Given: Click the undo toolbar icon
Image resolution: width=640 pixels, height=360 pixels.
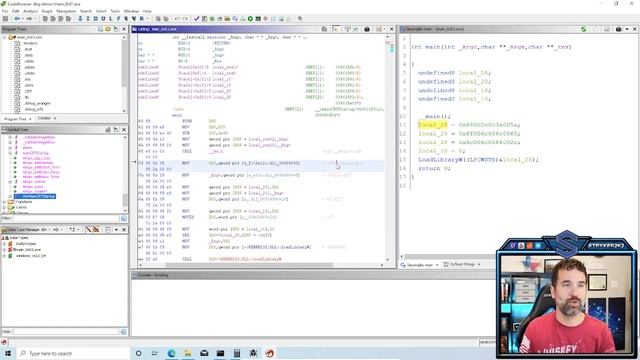Looking at the screenshot, I should click(177, 19).
